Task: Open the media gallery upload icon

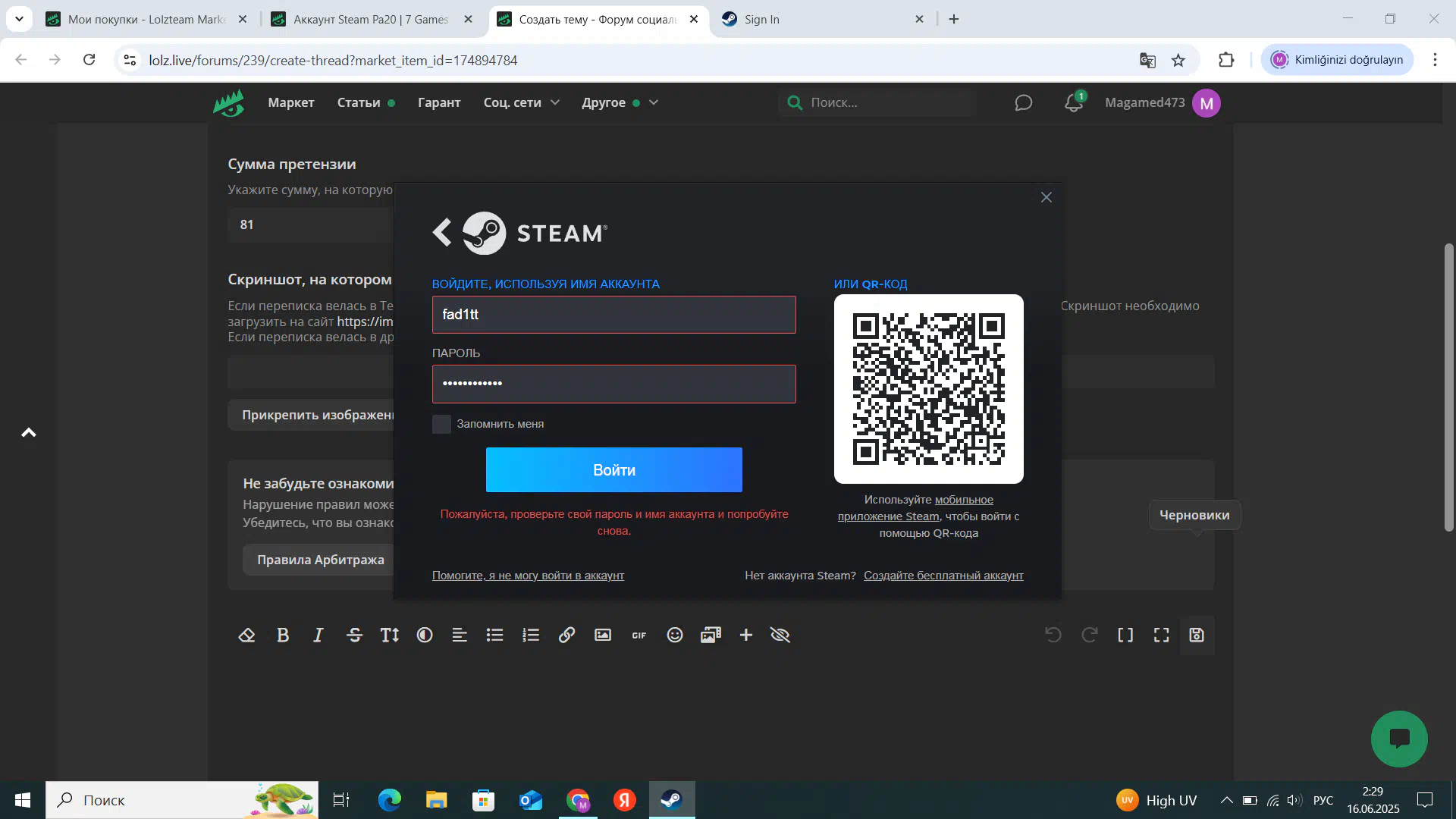Action: pyautogui.click(x=711, y=635)
